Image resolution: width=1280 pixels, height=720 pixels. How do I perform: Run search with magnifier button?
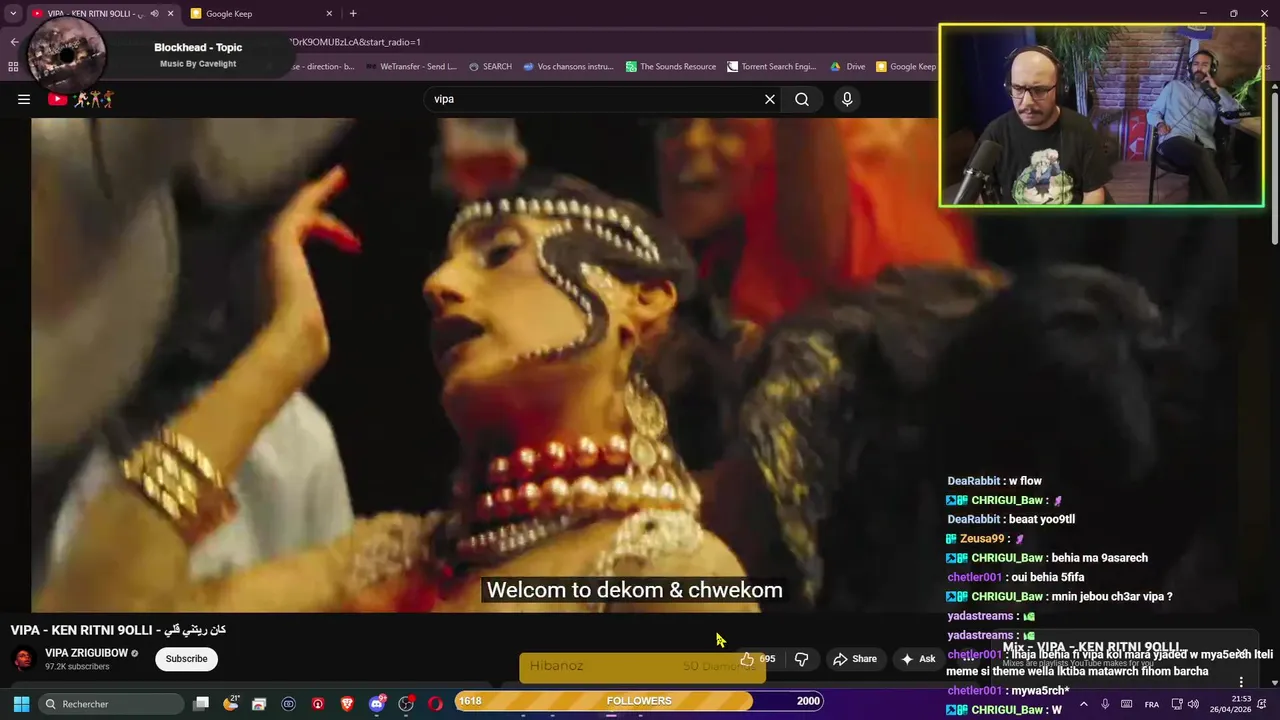point(802,99)
